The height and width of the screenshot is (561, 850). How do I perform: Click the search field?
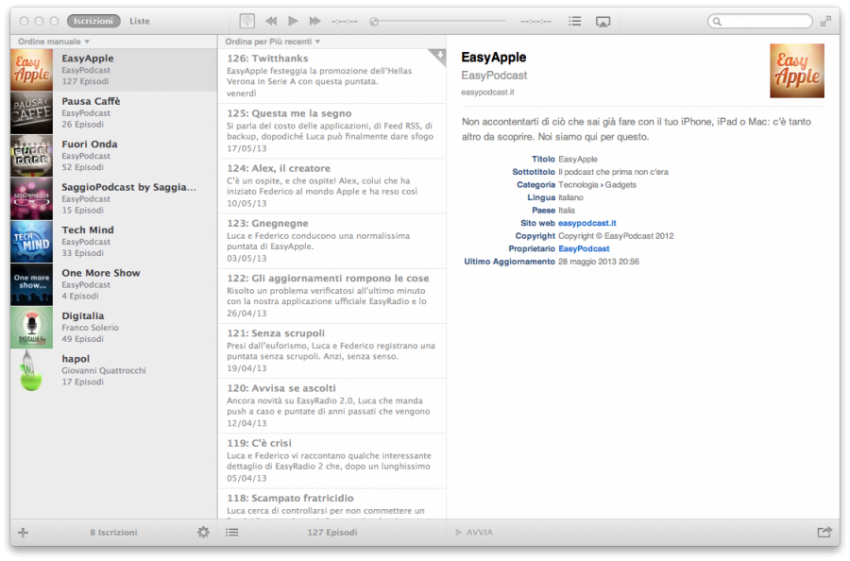760,21
